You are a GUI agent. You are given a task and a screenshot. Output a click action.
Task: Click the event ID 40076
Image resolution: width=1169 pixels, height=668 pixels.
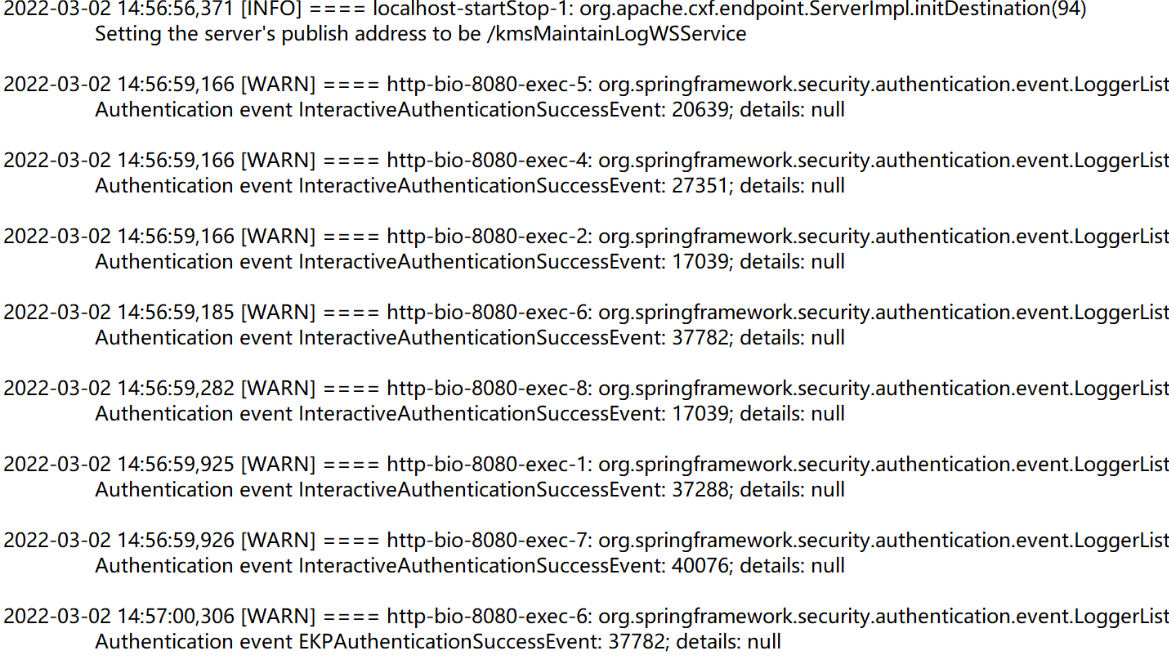[700, 566]
